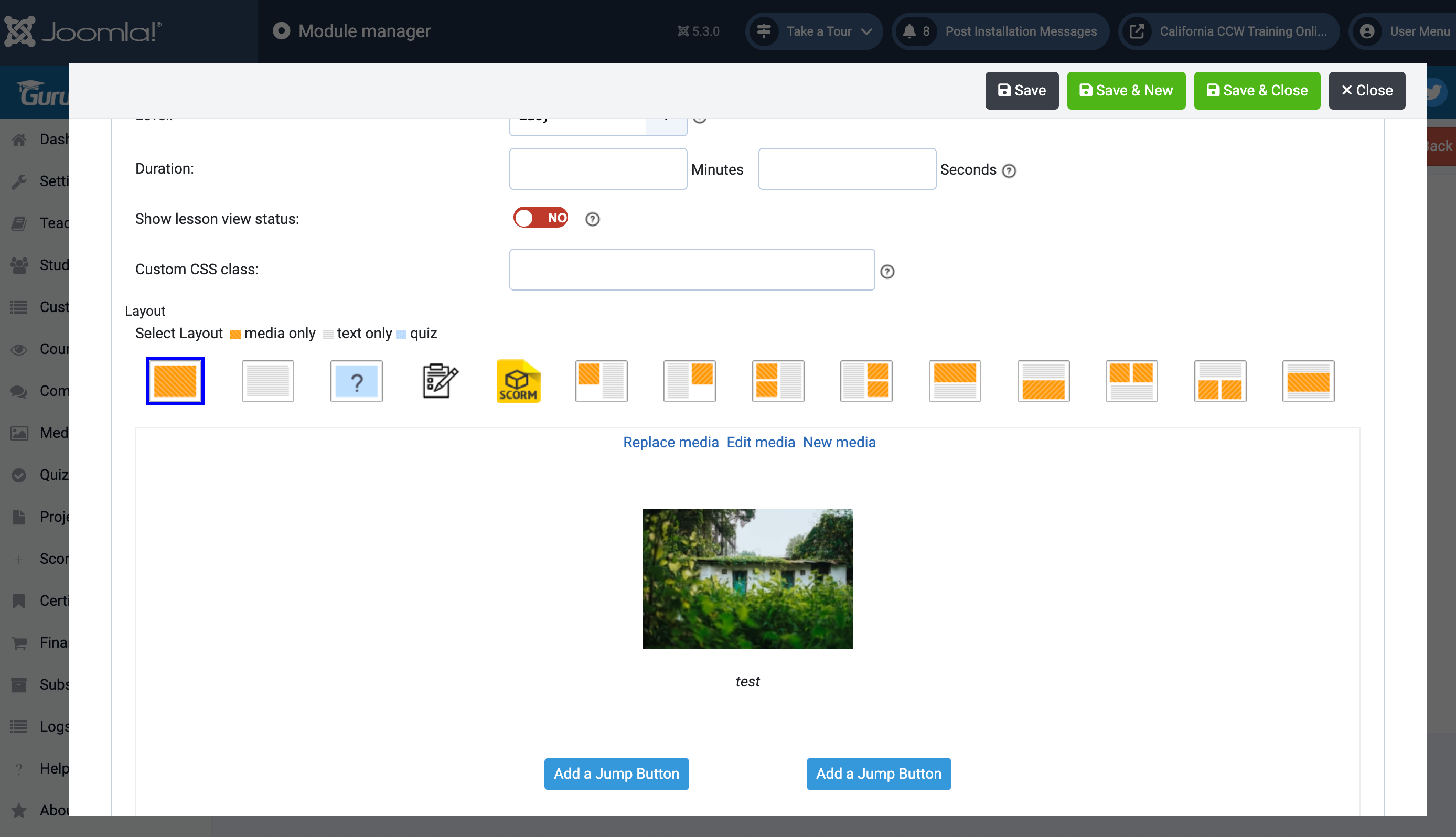The width and height of the screenshot is (1456, 837).
Task: Open Post Installation Messages notifications
Action: tap(1000, 31)
